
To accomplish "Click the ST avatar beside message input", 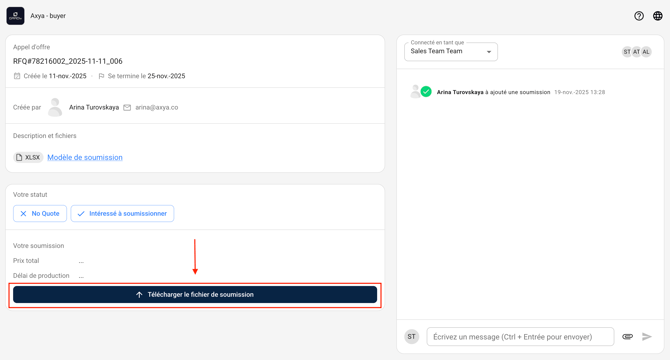I will 411,337.
